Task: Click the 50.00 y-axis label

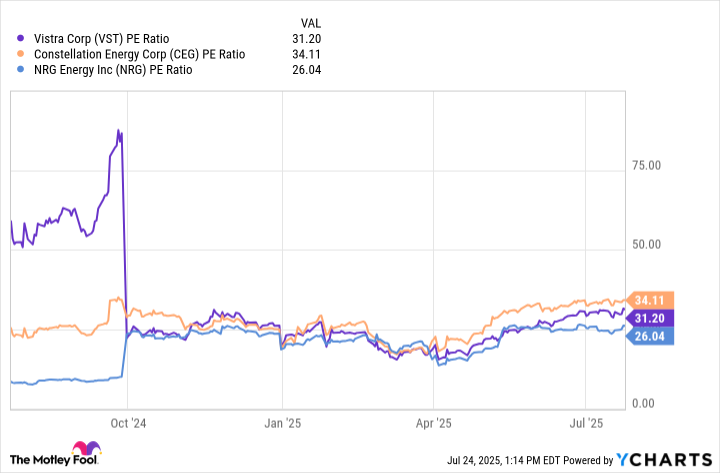Action: 647,244
